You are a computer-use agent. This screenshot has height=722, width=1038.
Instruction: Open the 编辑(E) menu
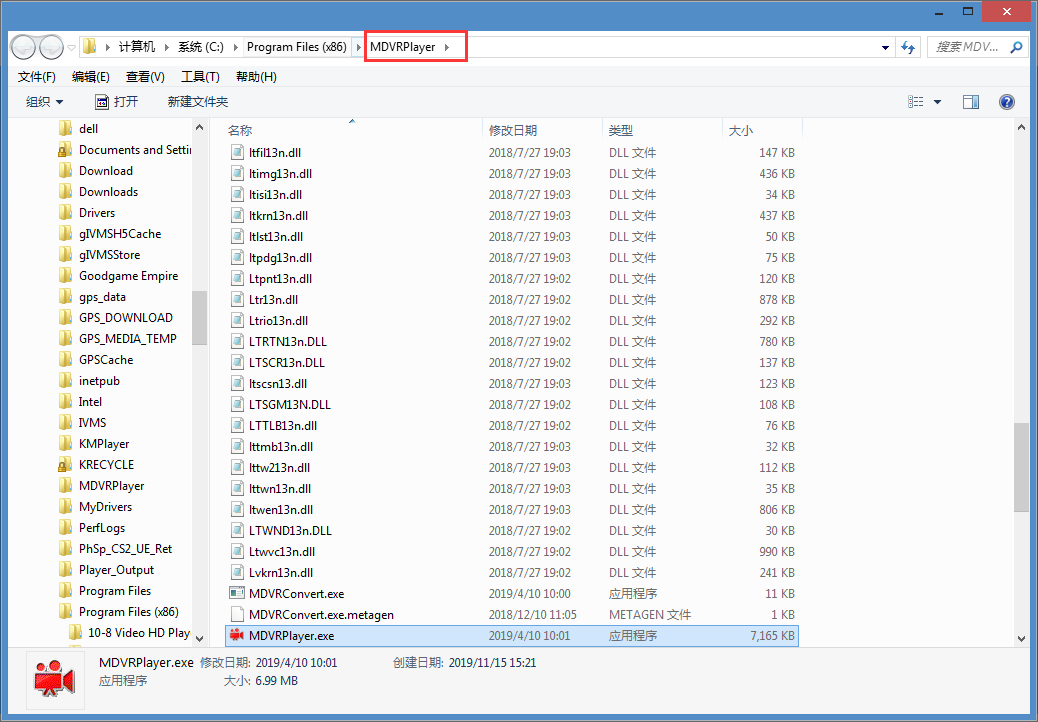90,77
